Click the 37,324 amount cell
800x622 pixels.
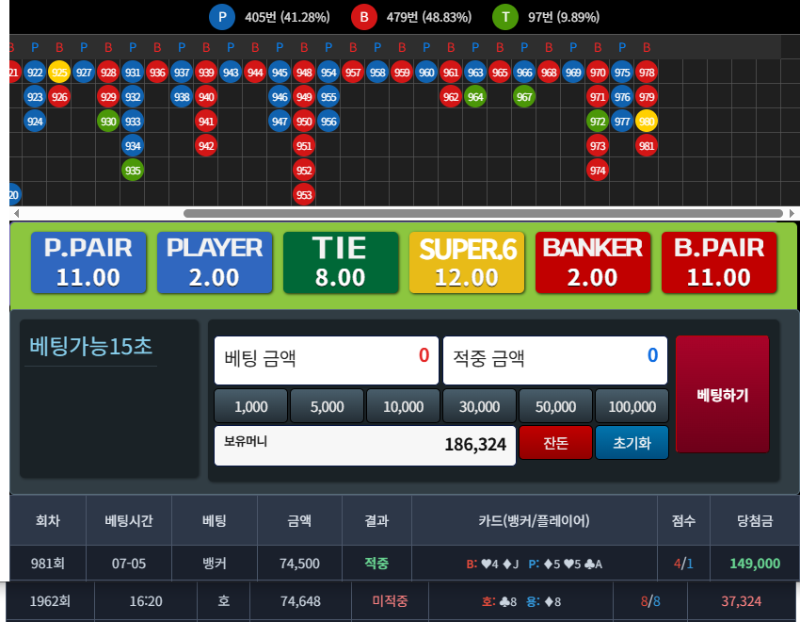point(741,601)
